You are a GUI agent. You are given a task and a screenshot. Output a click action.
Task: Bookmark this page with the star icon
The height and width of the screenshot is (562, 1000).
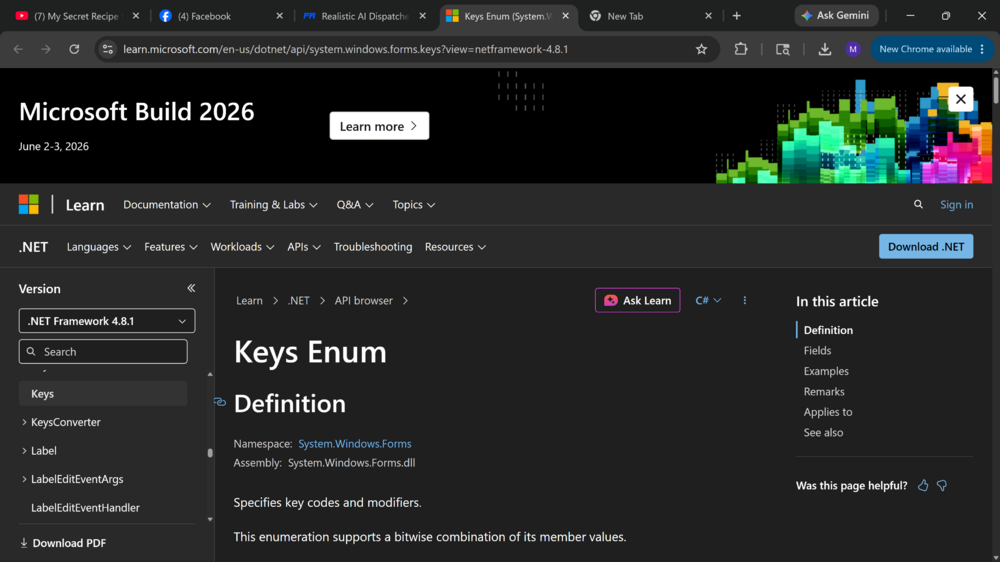click(702, 49)
